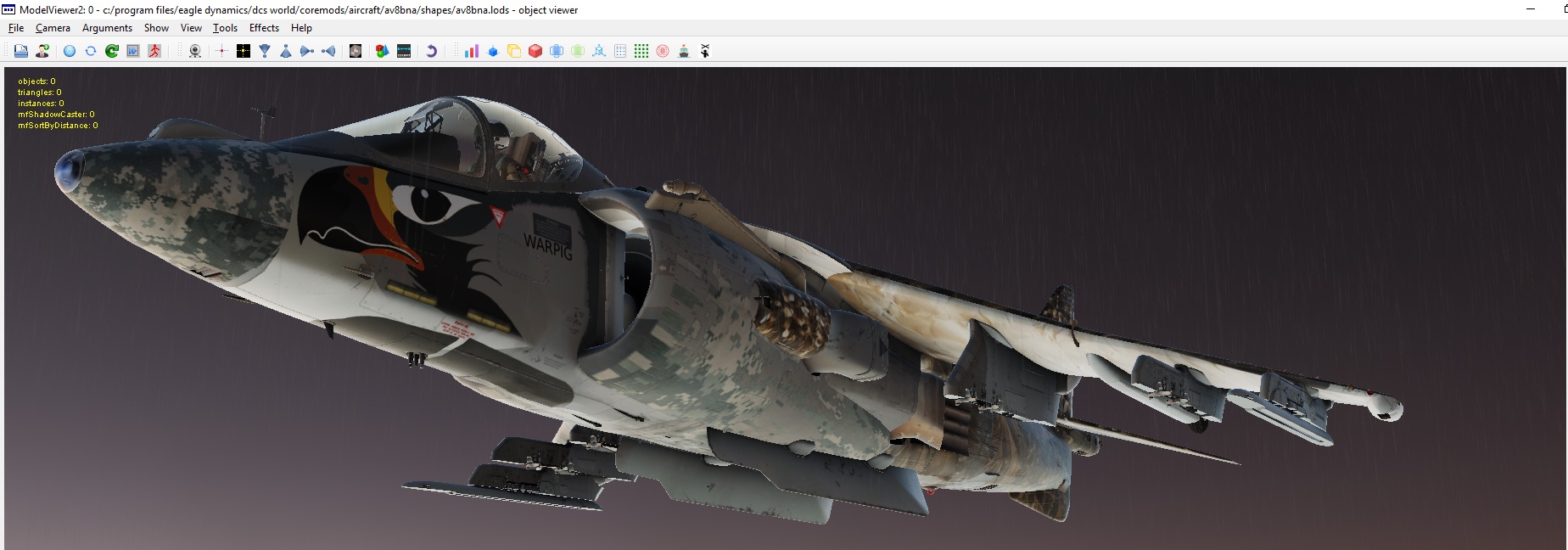Click the red solid cube icon

coord(535,51)
